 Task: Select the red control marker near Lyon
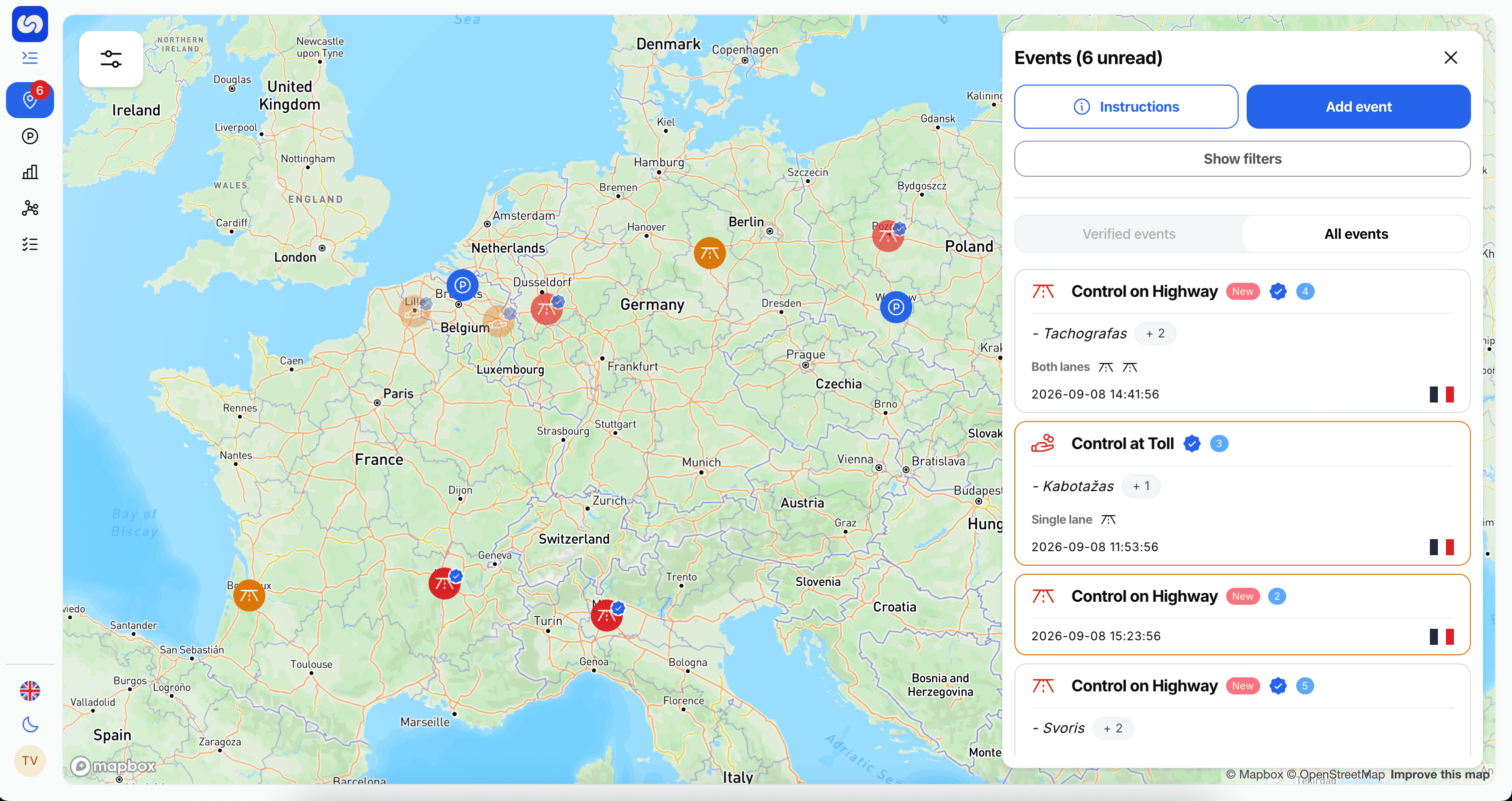point(444,583)
